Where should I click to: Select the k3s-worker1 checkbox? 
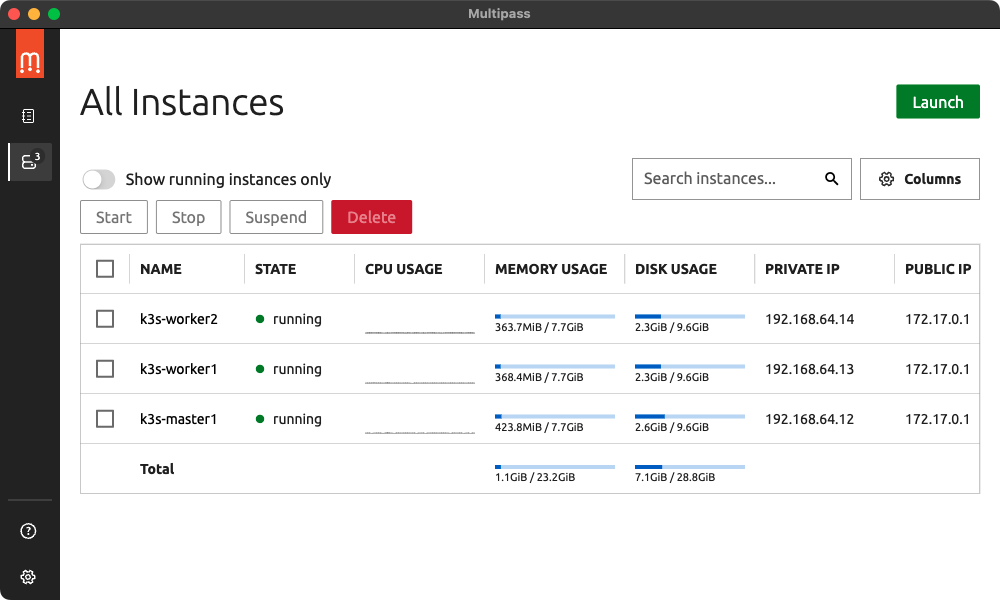point(105,369)
